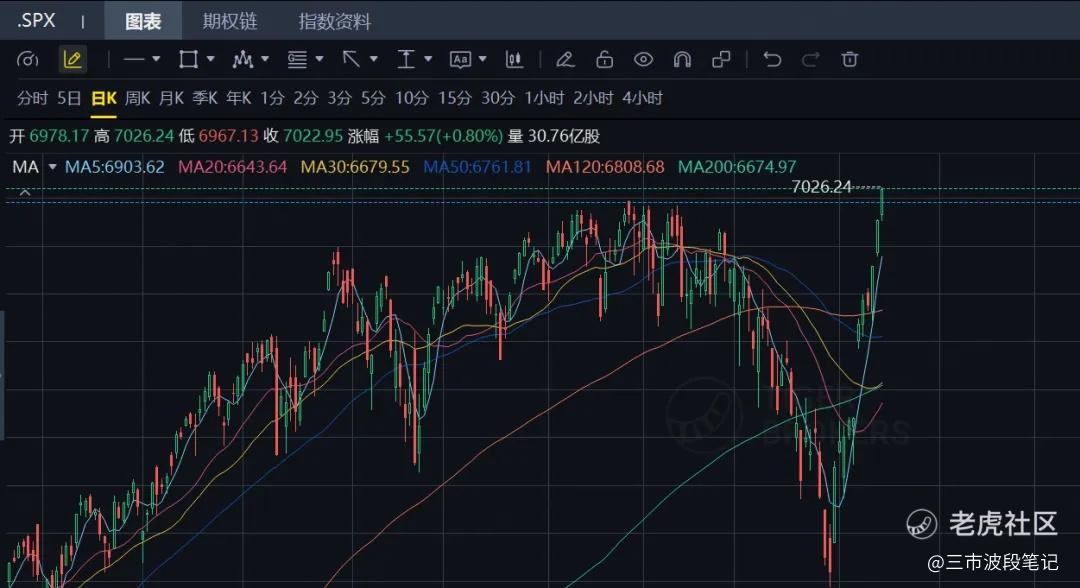Click the MA5:6903.62 value
The width and height of the screenshot is (1080, 588).
115,167
